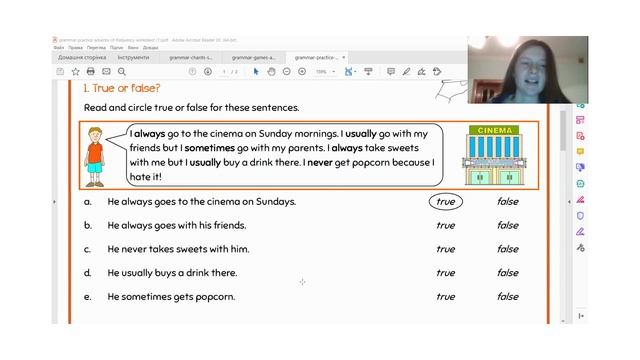The height and width of the screenshot is (360, 640).
Task: Open the teal Scan tool in right pane
Action: 580,184
